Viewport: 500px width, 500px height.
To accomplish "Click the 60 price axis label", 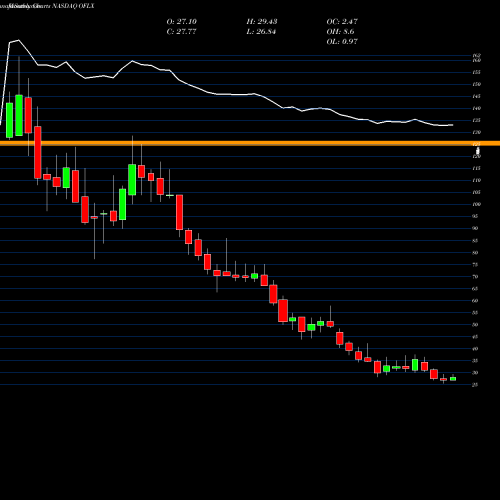I will pos(475,301).
